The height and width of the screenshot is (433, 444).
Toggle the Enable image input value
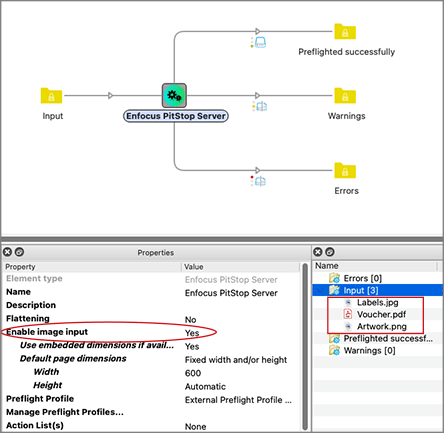(x=192, y=333)
